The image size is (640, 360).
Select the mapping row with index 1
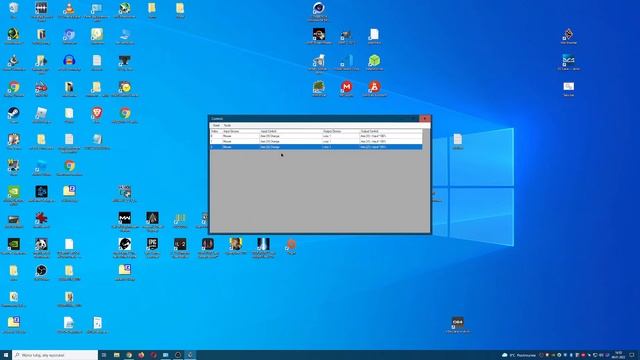pos(316,141)
